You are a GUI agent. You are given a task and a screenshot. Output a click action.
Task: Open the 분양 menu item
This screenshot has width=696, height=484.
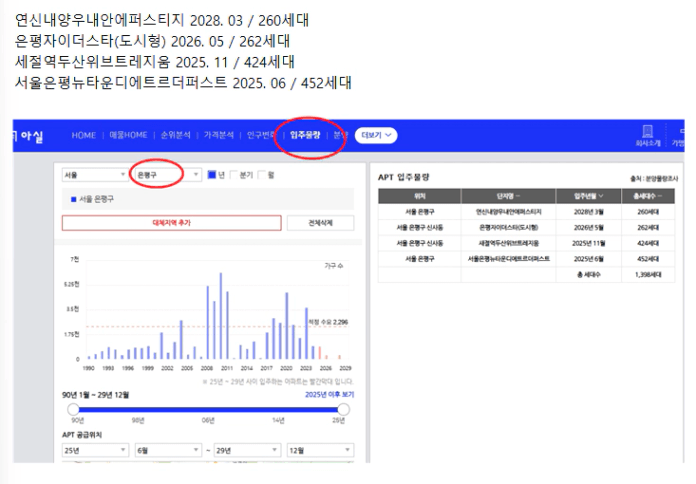340,135
